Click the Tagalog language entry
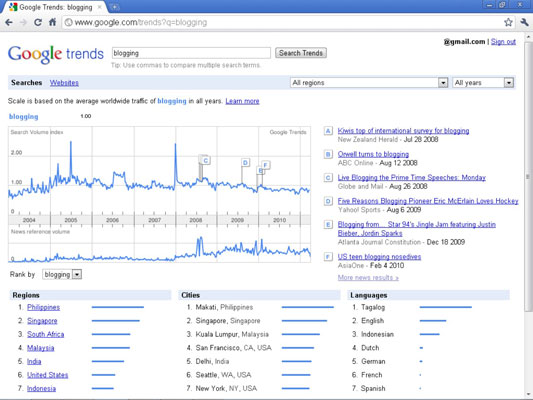Screen dimensions: 533x400 (x=373, y=307)
